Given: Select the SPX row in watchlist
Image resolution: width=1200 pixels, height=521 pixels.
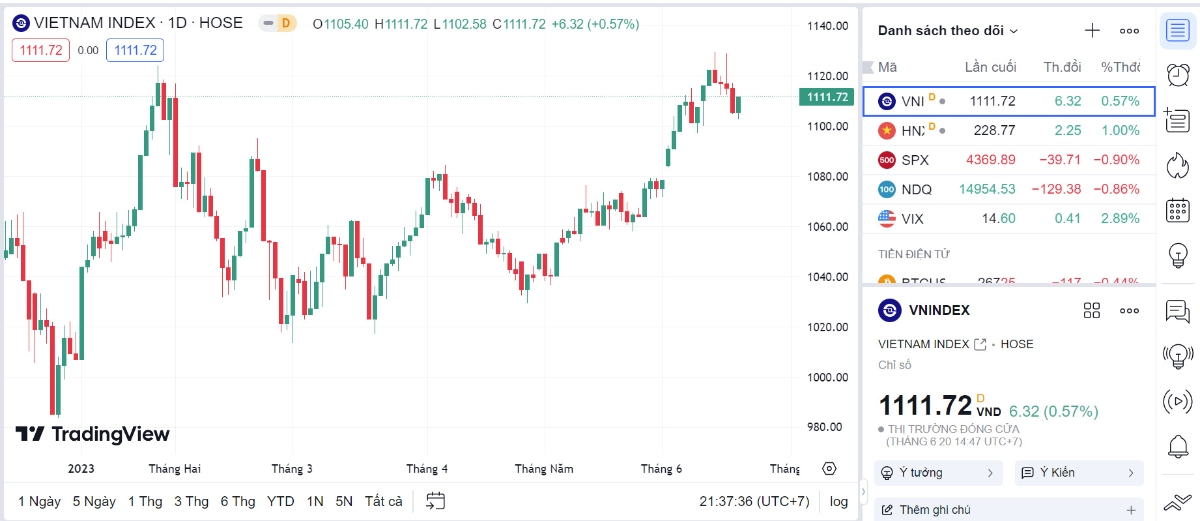Looking at the screenshot, I should [1009, 159].
